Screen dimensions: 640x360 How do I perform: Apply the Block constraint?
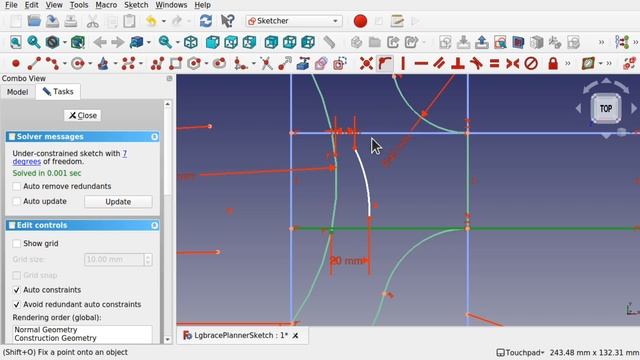click(x=531, y=63)
